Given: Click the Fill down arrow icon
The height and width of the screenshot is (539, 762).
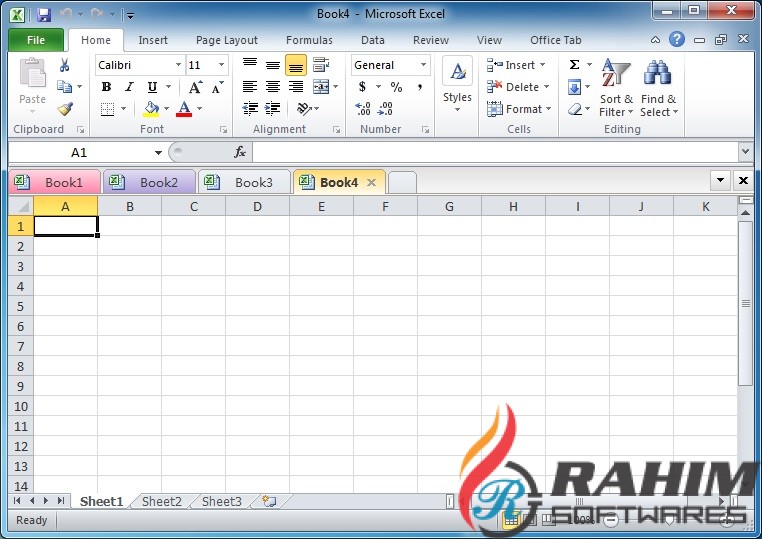Looking at the screenshot, I should coord(574,87).
